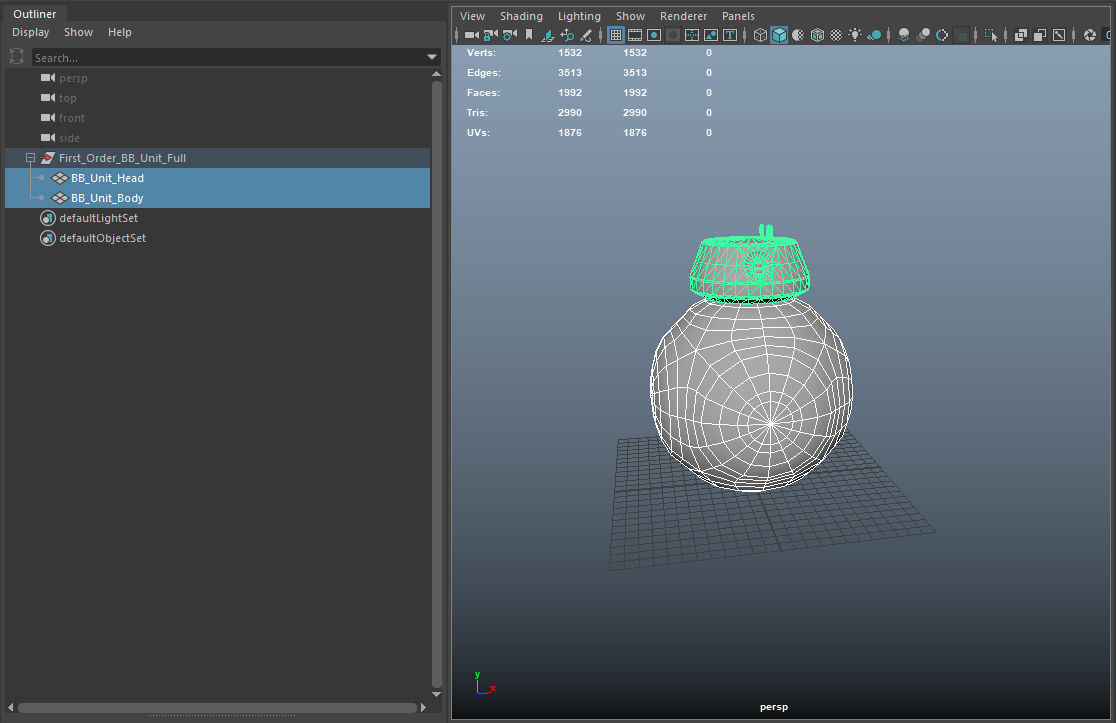This screenshot has height=723, width=1116.
Task: Click the camera Bookmarks icon
Action: click(x=529, y=35)
